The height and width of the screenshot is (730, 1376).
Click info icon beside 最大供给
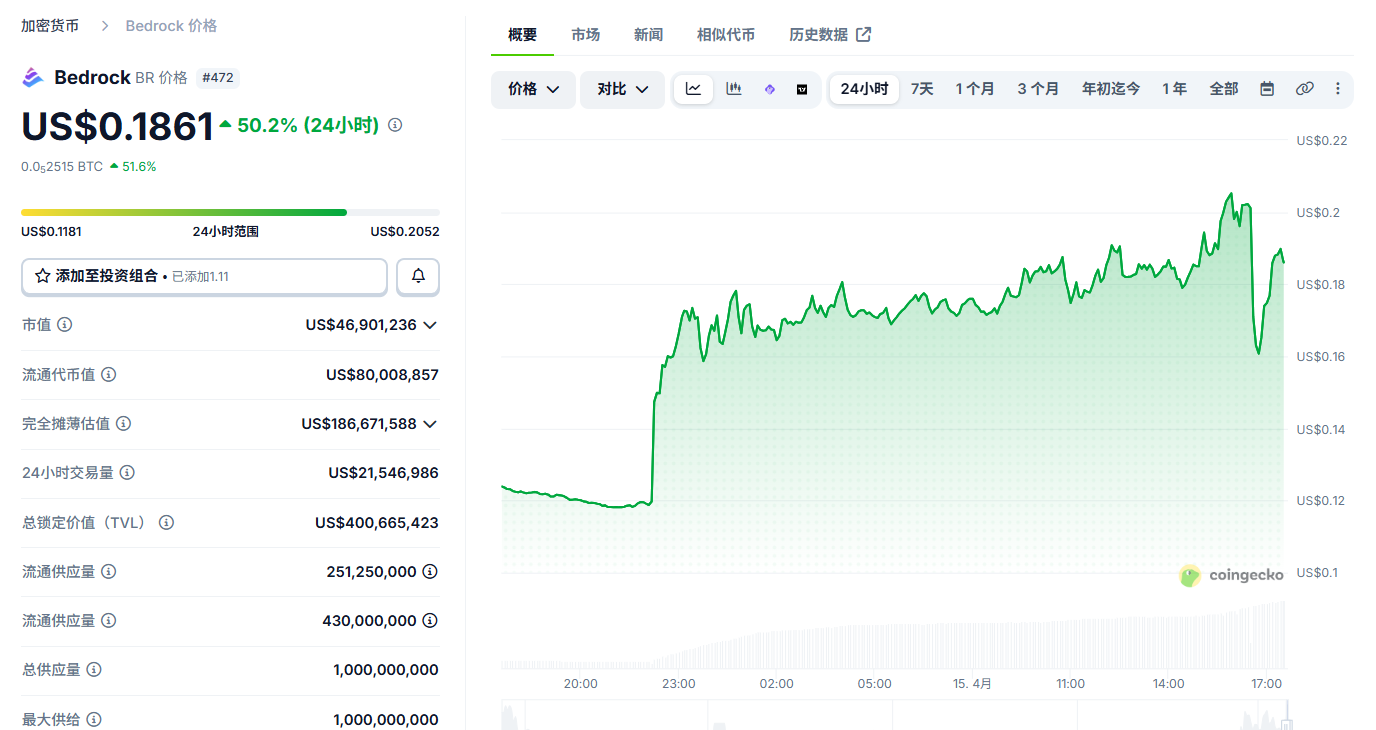pyautogui.click(x=93, y=719)
